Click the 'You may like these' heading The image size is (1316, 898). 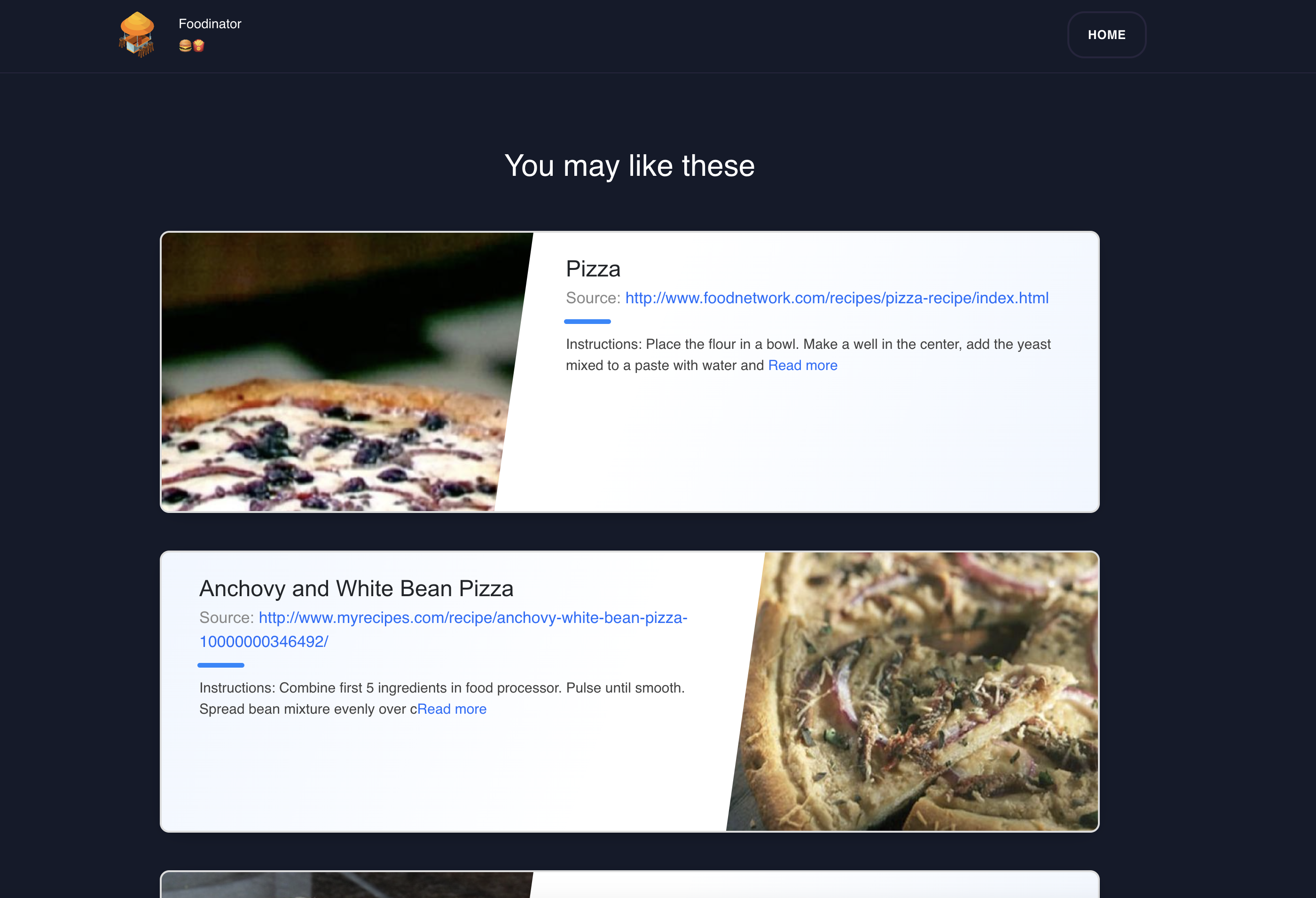630,166
